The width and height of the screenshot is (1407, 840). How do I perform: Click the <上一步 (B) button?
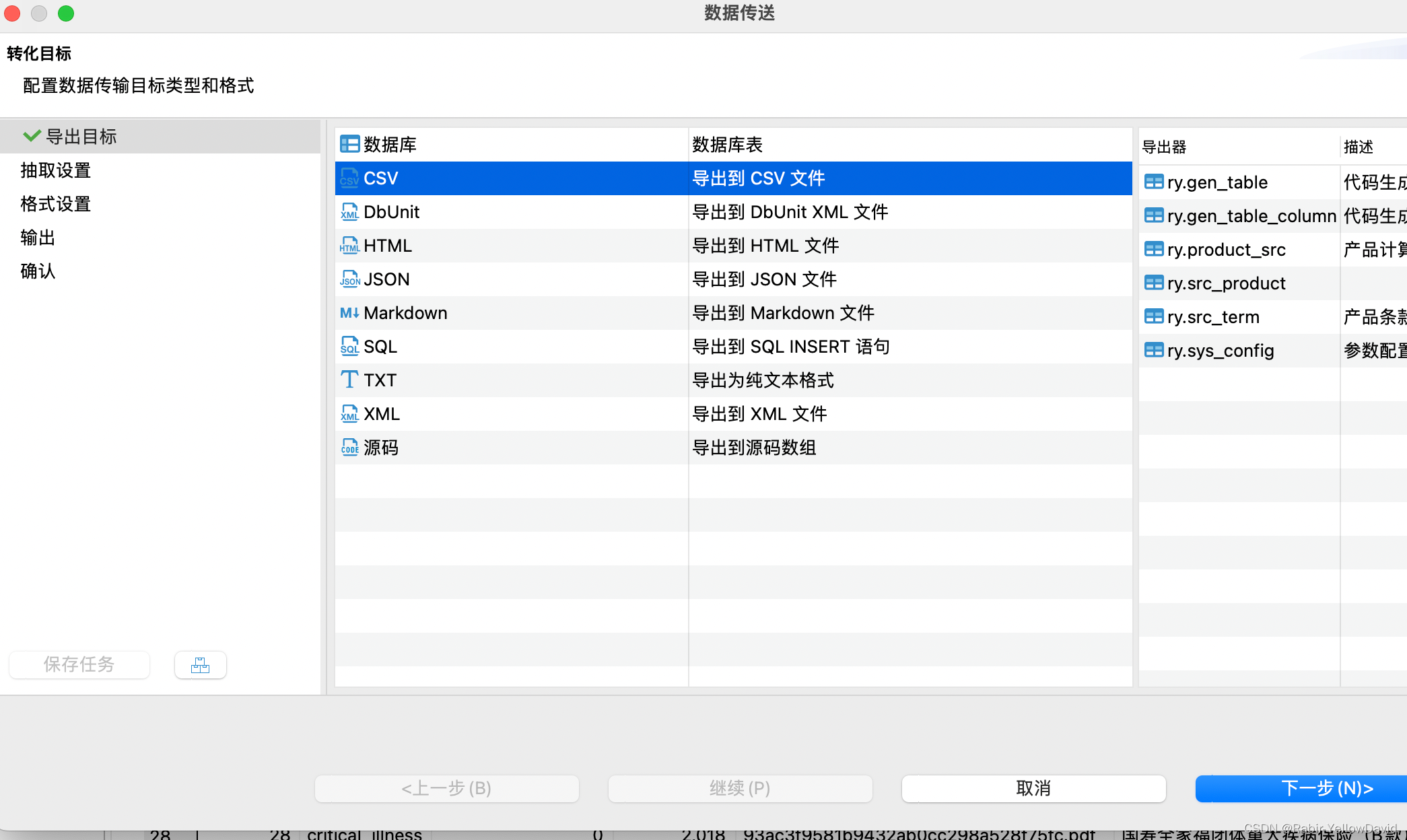[447, 788]
